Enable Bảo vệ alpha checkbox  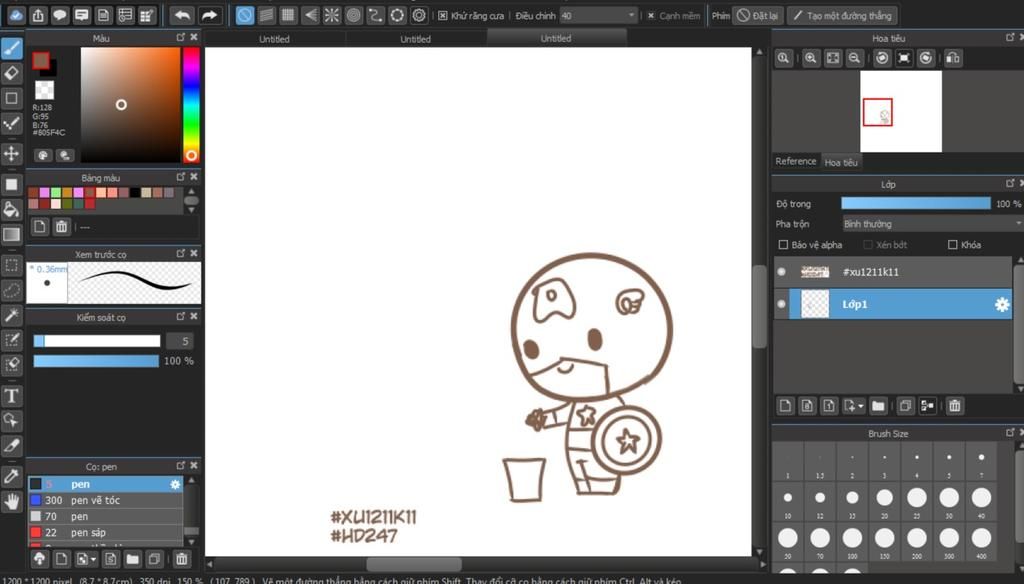[783, 245]
